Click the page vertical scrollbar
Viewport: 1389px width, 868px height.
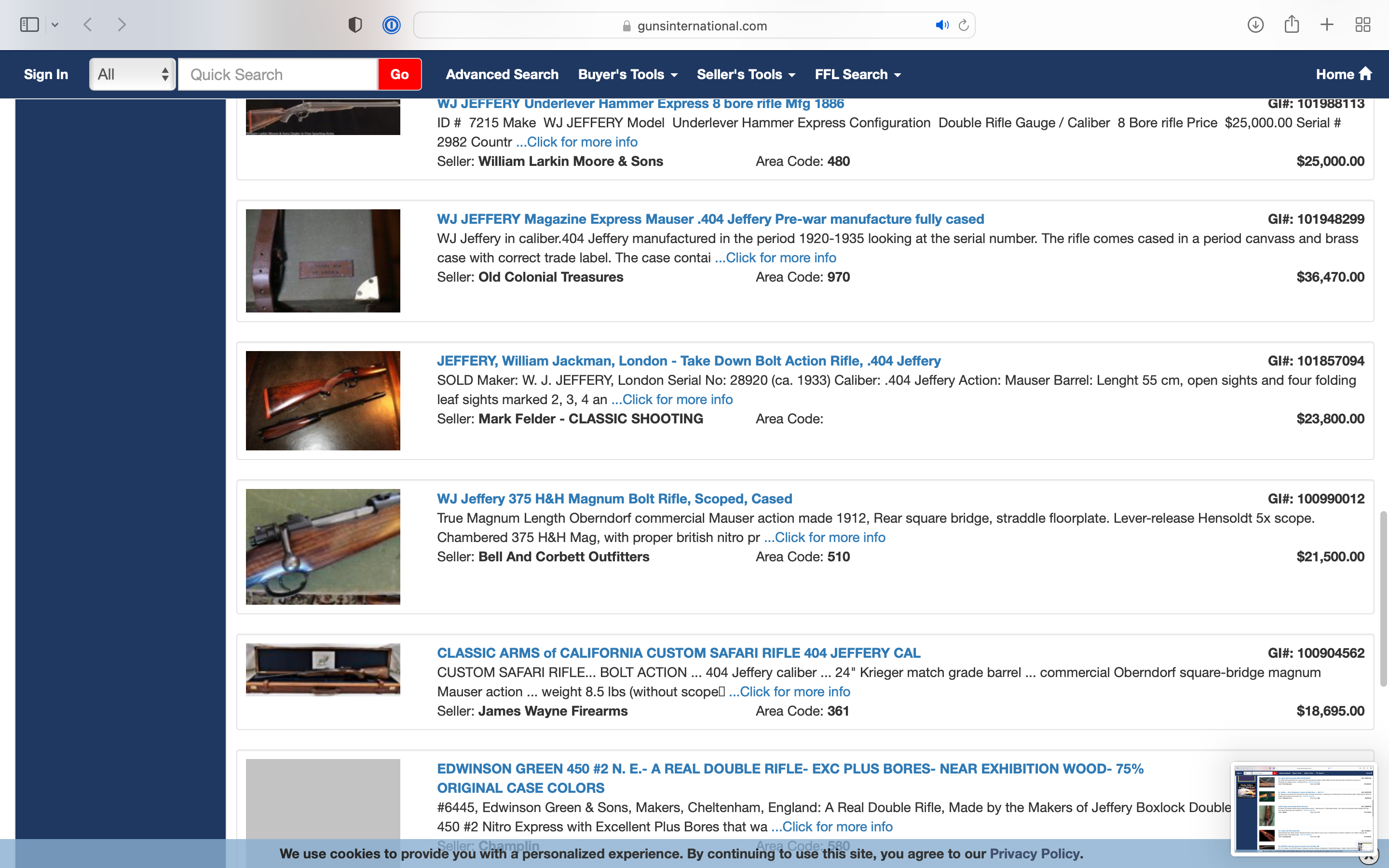1383,597
